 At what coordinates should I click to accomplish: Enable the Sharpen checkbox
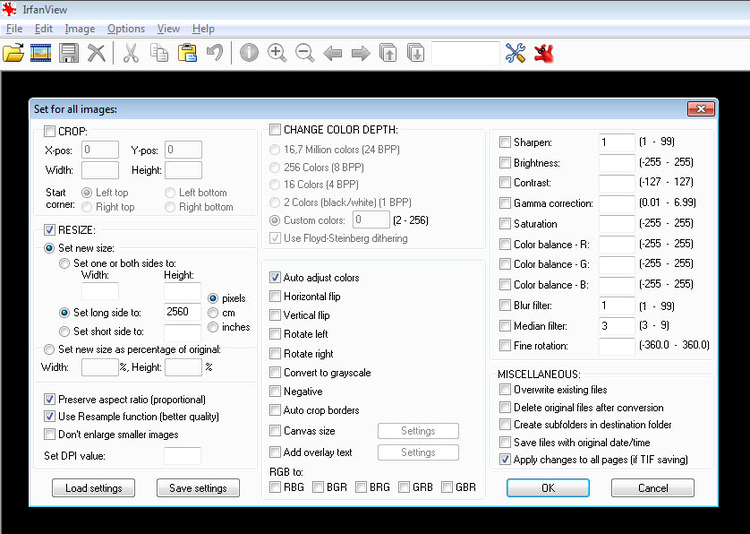tap(505, 142)
